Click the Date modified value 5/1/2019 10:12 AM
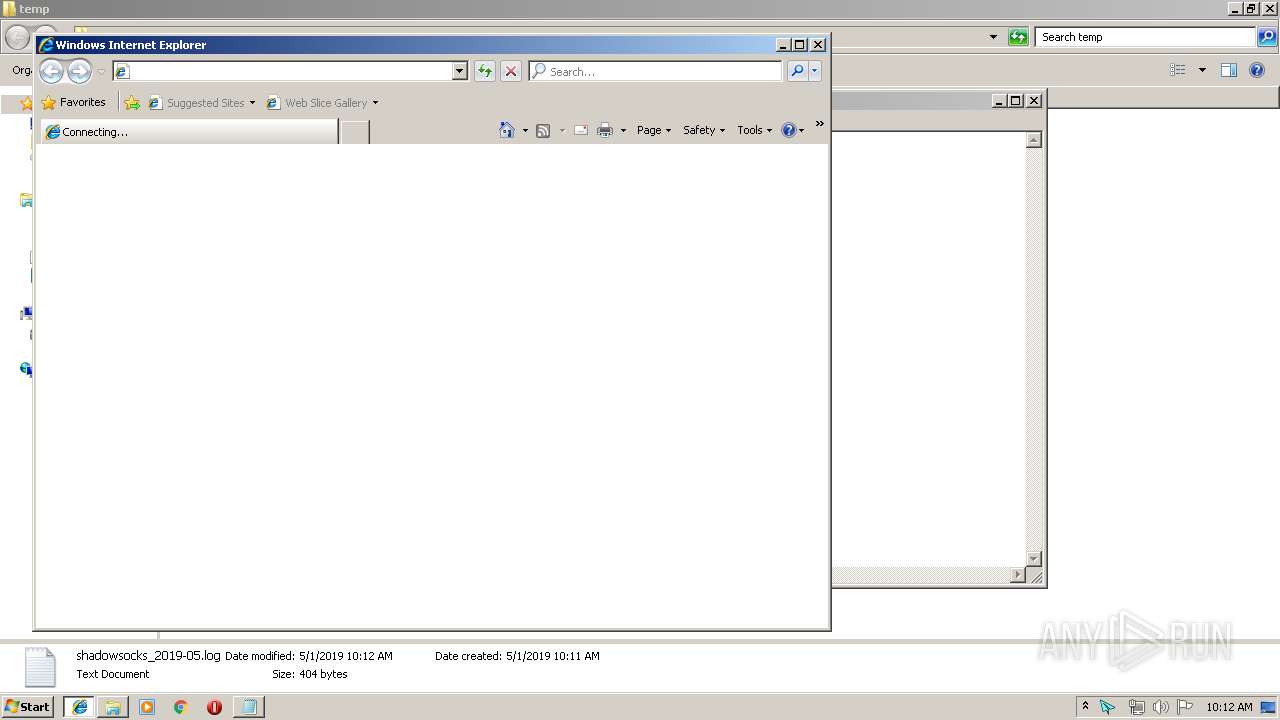Image resolution: width=1280 pixels, height=720 pixels. click(x=346, y=656)
